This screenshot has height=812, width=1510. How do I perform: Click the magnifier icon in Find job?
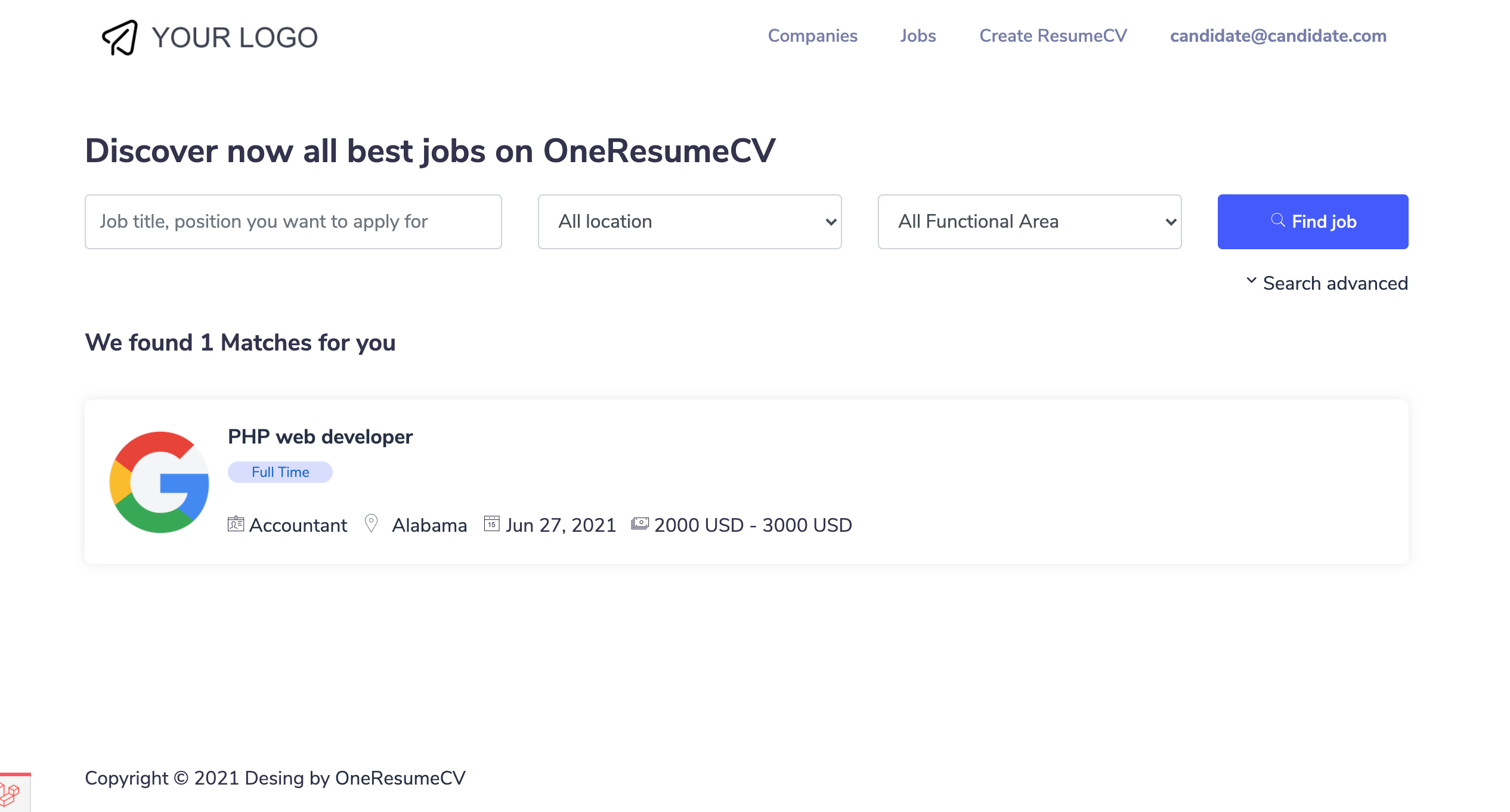pyautogui.click(x=1277, y=221)
